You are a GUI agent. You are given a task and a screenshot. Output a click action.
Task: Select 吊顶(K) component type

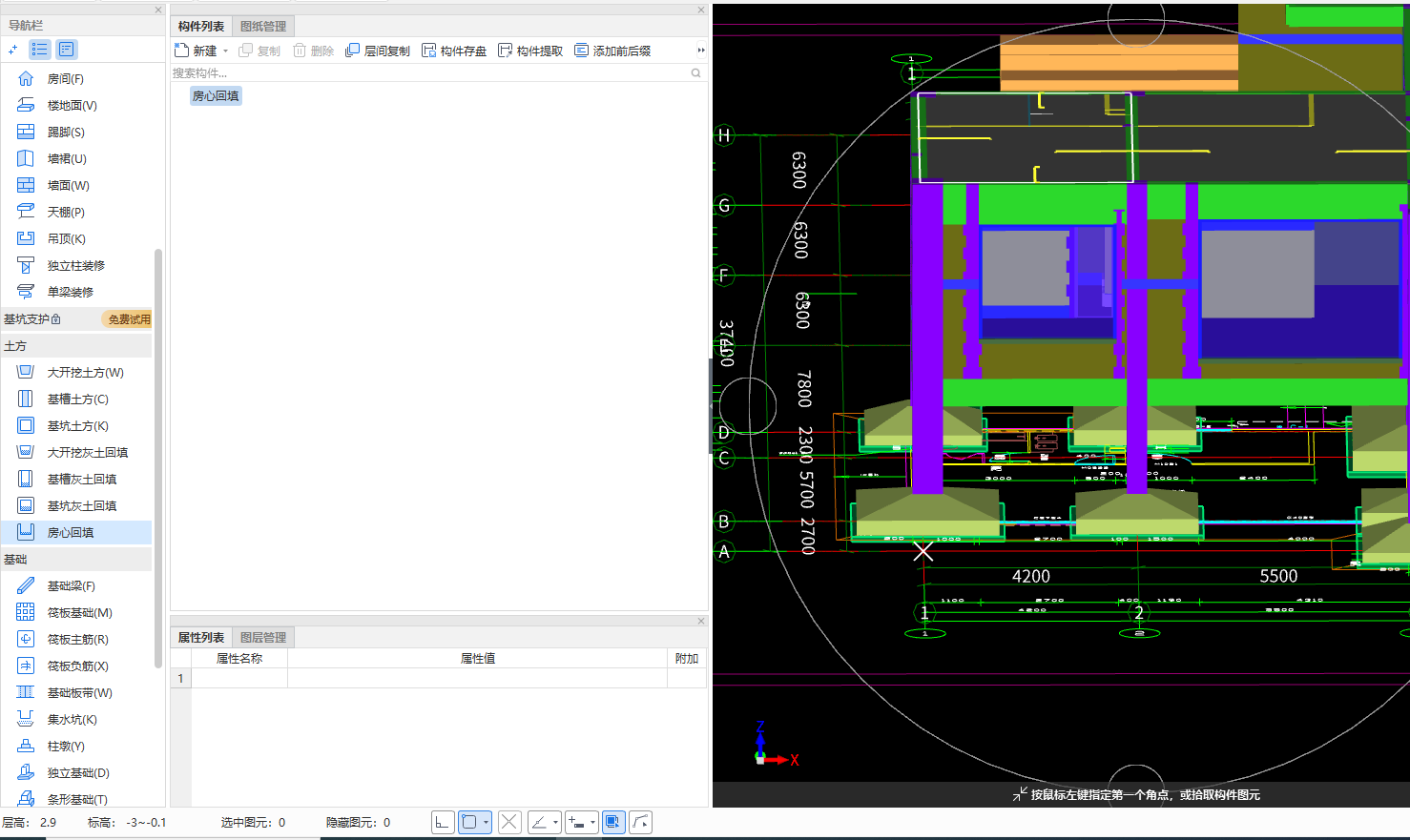pyautogui.click(x=66, y=239)
